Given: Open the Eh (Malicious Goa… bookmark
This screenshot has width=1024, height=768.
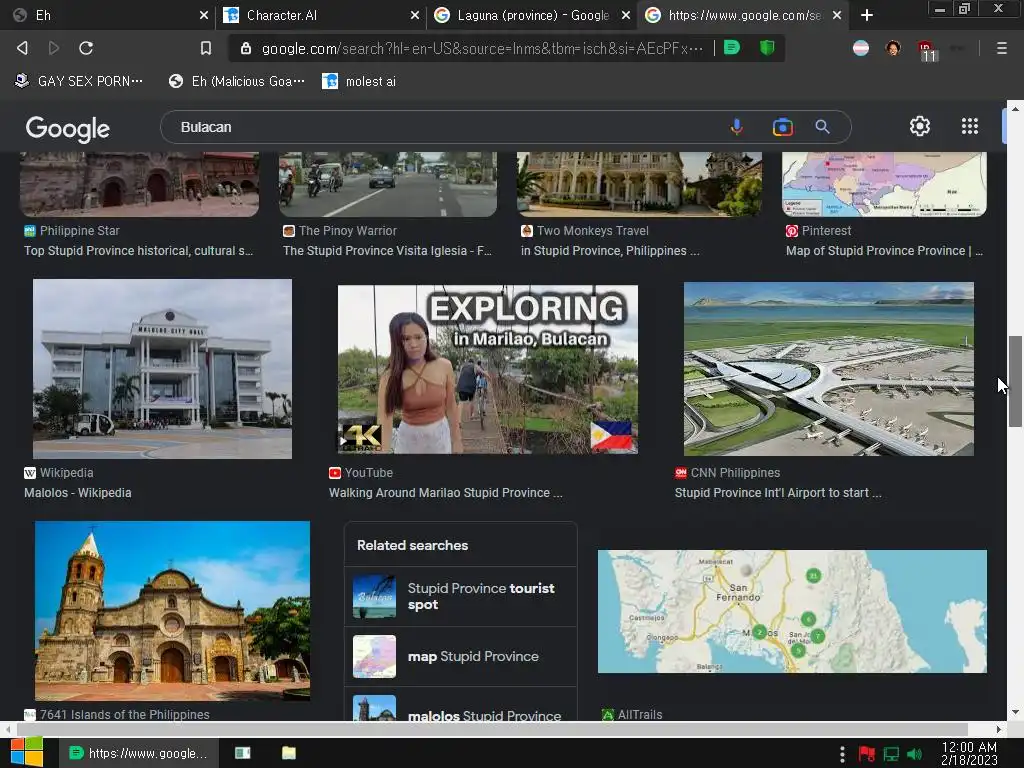Looking at the screenshot, I should pyautogui.click(x=236, y=81).
